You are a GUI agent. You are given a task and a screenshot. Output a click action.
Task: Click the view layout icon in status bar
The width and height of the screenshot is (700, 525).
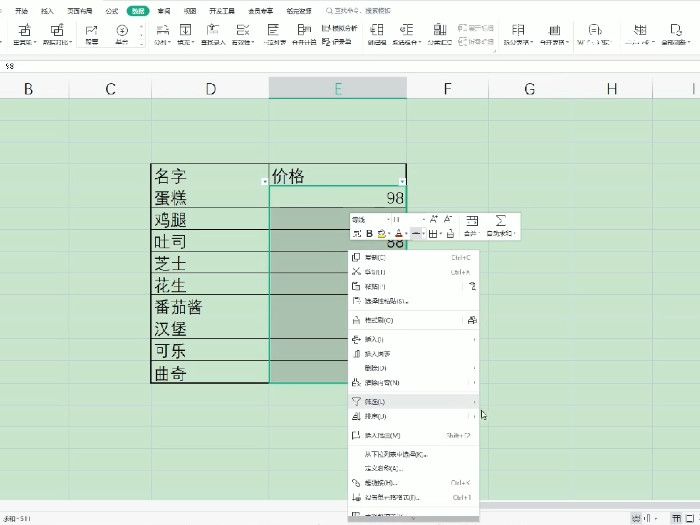(x=677, y=518)
